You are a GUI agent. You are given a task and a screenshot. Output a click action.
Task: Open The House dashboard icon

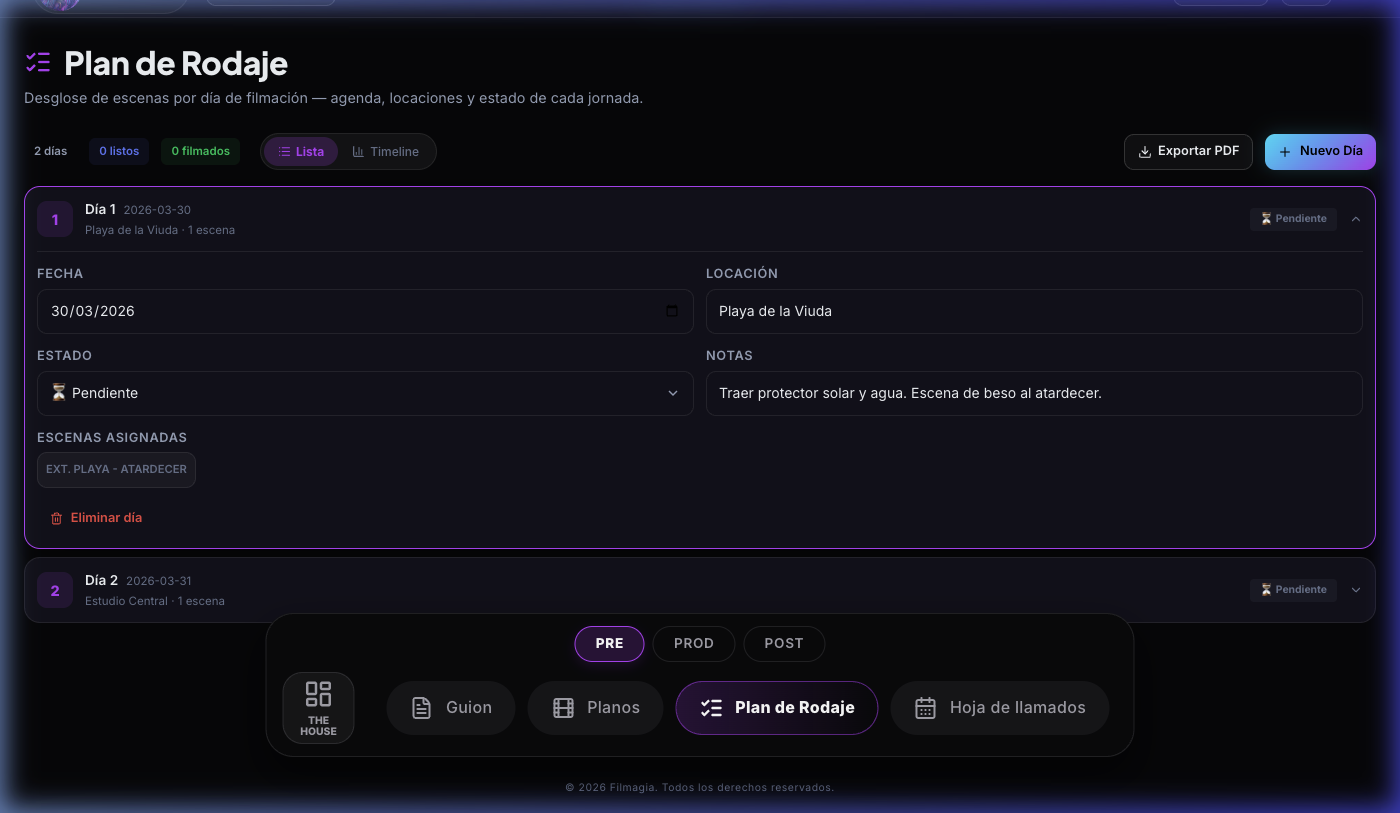[318, 694]
